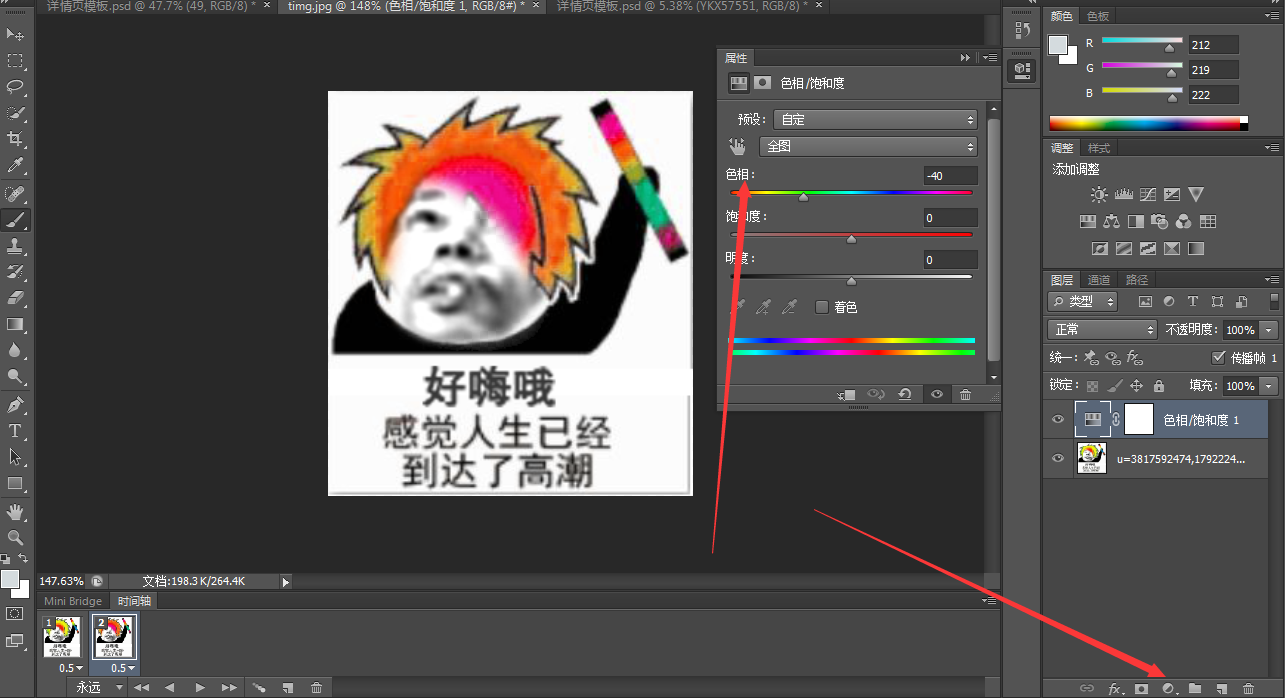This screenshot has height=698, width=1285.
Task: Click the on-image adjustment hand tool
Action: (738, 146)
